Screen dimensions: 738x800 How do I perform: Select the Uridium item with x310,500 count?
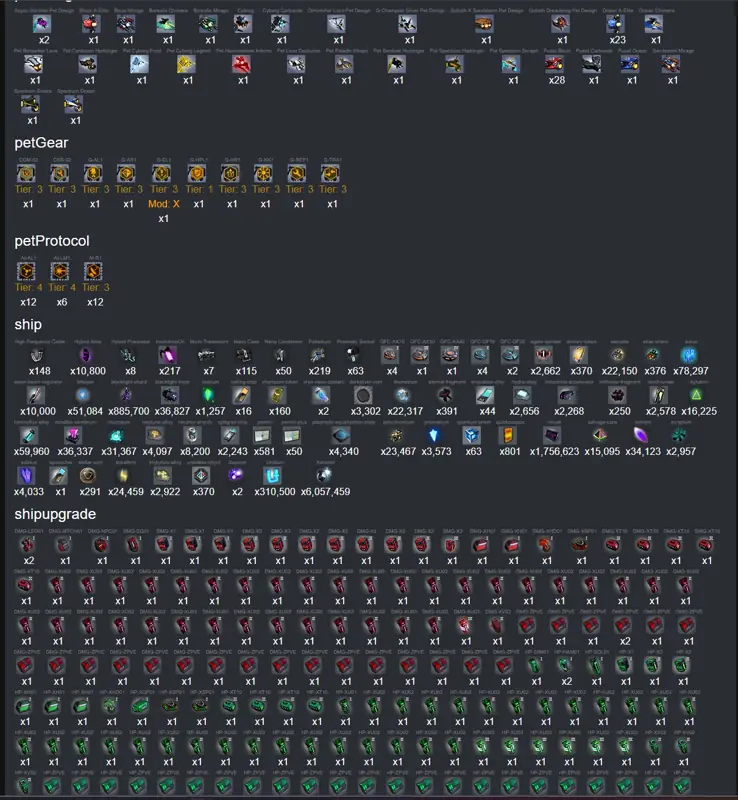coord(273,476)
